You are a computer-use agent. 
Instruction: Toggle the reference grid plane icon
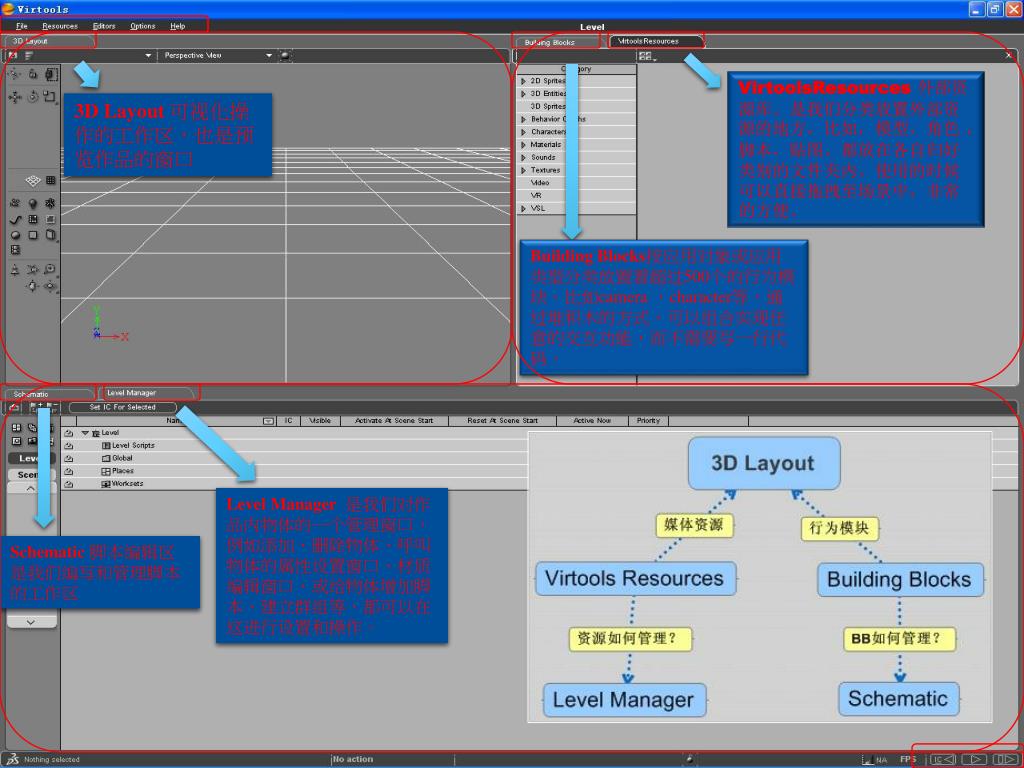(x=33, y=180)
